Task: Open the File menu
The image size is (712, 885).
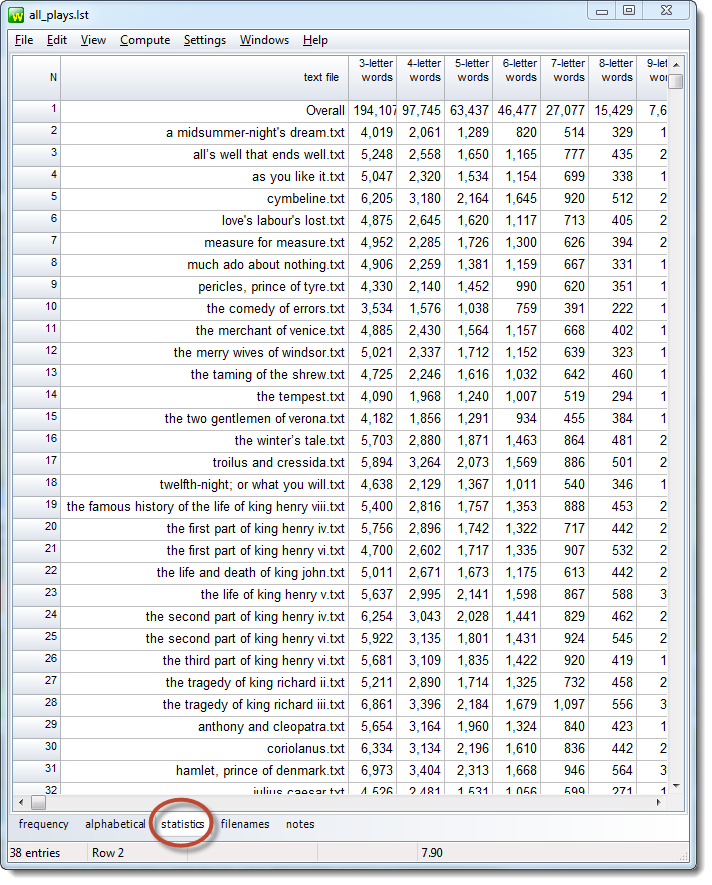Action: tap(24, 40)
